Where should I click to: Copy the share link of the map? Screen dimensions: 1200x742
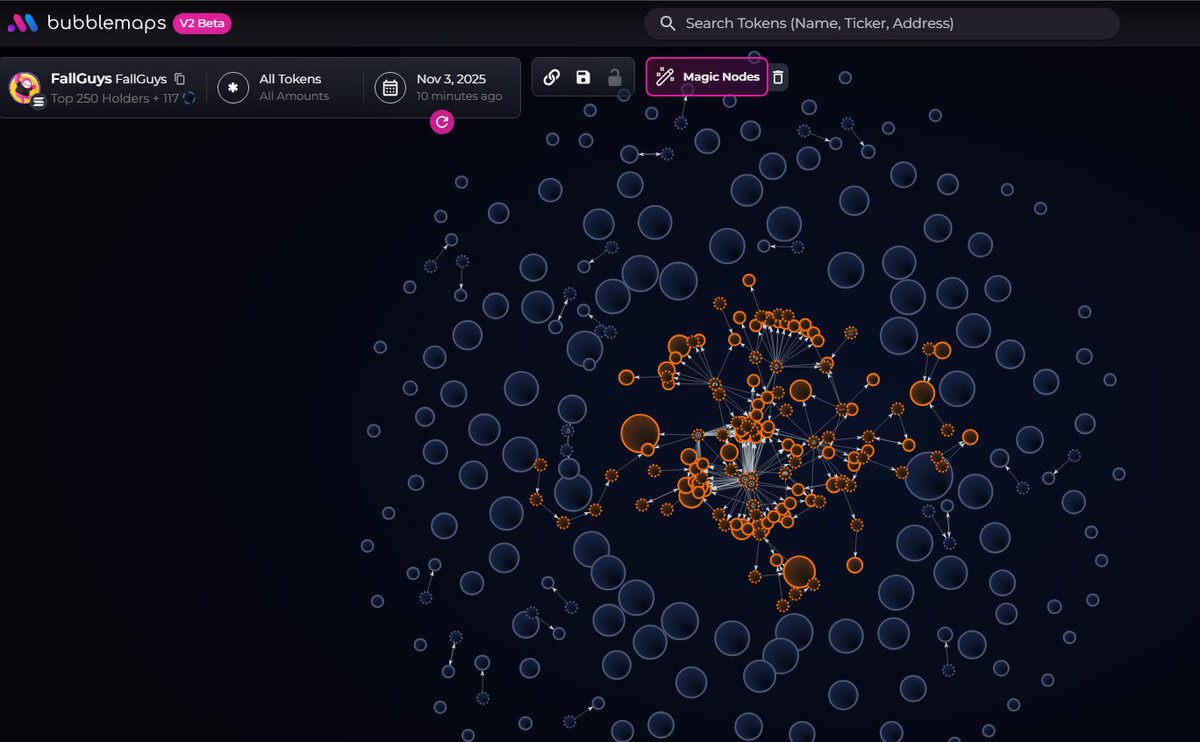point(552,77)
